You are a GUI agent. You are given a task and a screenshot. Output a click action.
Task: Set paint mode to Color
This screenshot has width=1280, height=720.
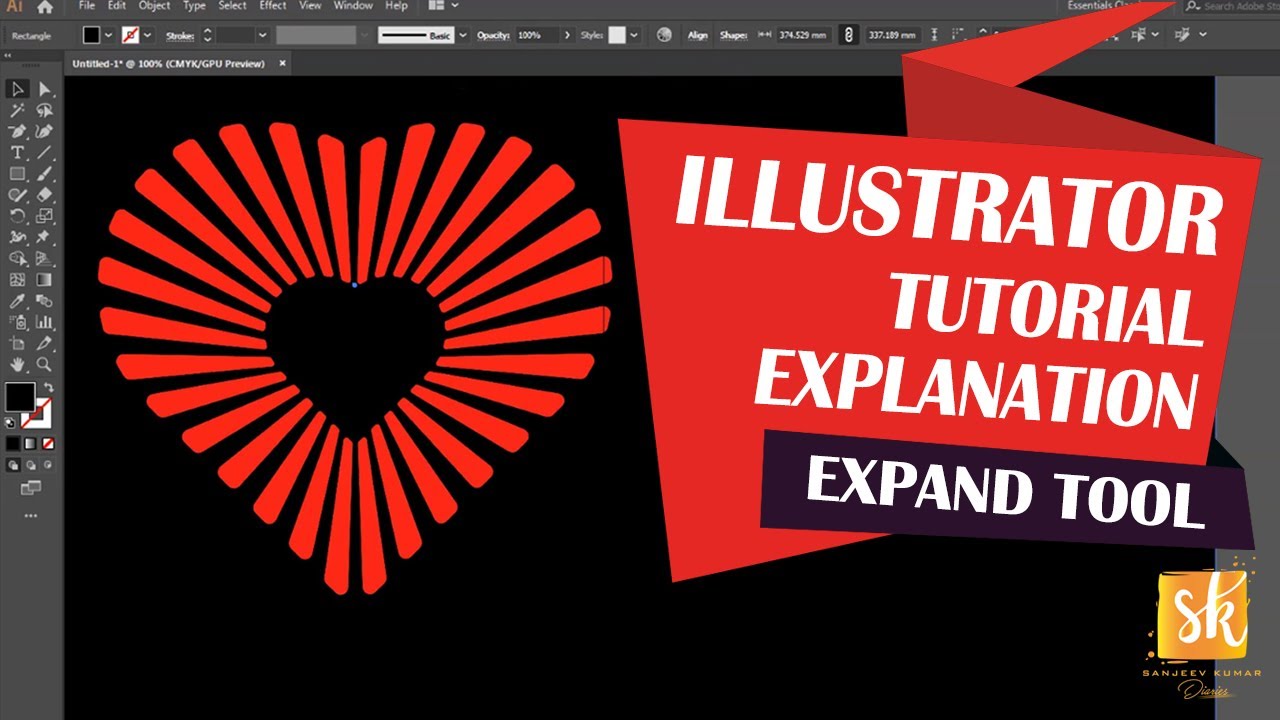[13, 443]
